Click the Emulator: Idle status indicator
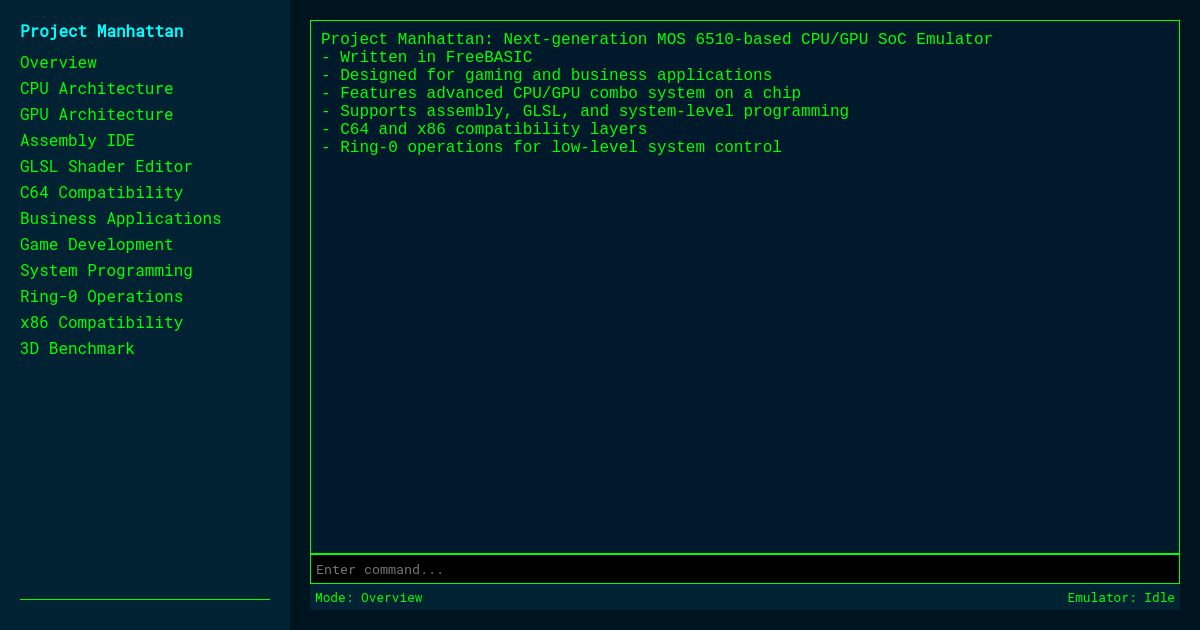 tap(1121, 597)
